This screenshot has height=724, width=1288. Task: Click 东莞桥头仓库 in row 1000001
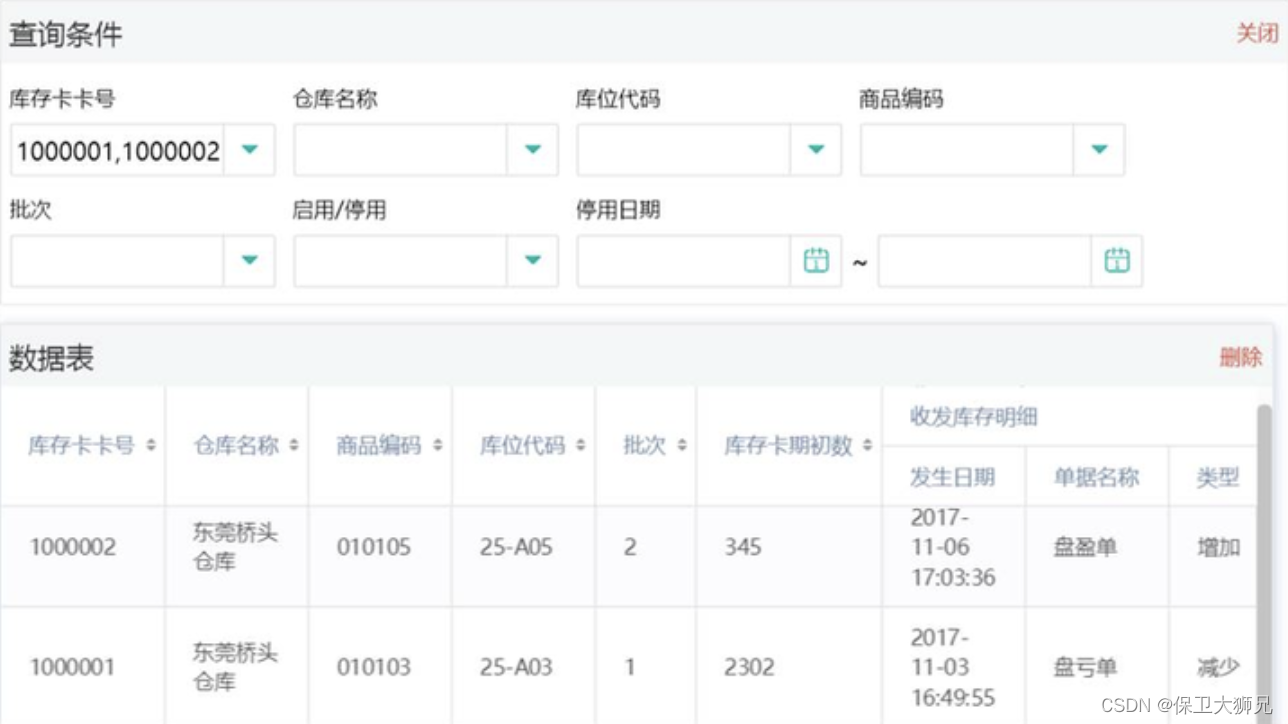click(x=235, y=667)
